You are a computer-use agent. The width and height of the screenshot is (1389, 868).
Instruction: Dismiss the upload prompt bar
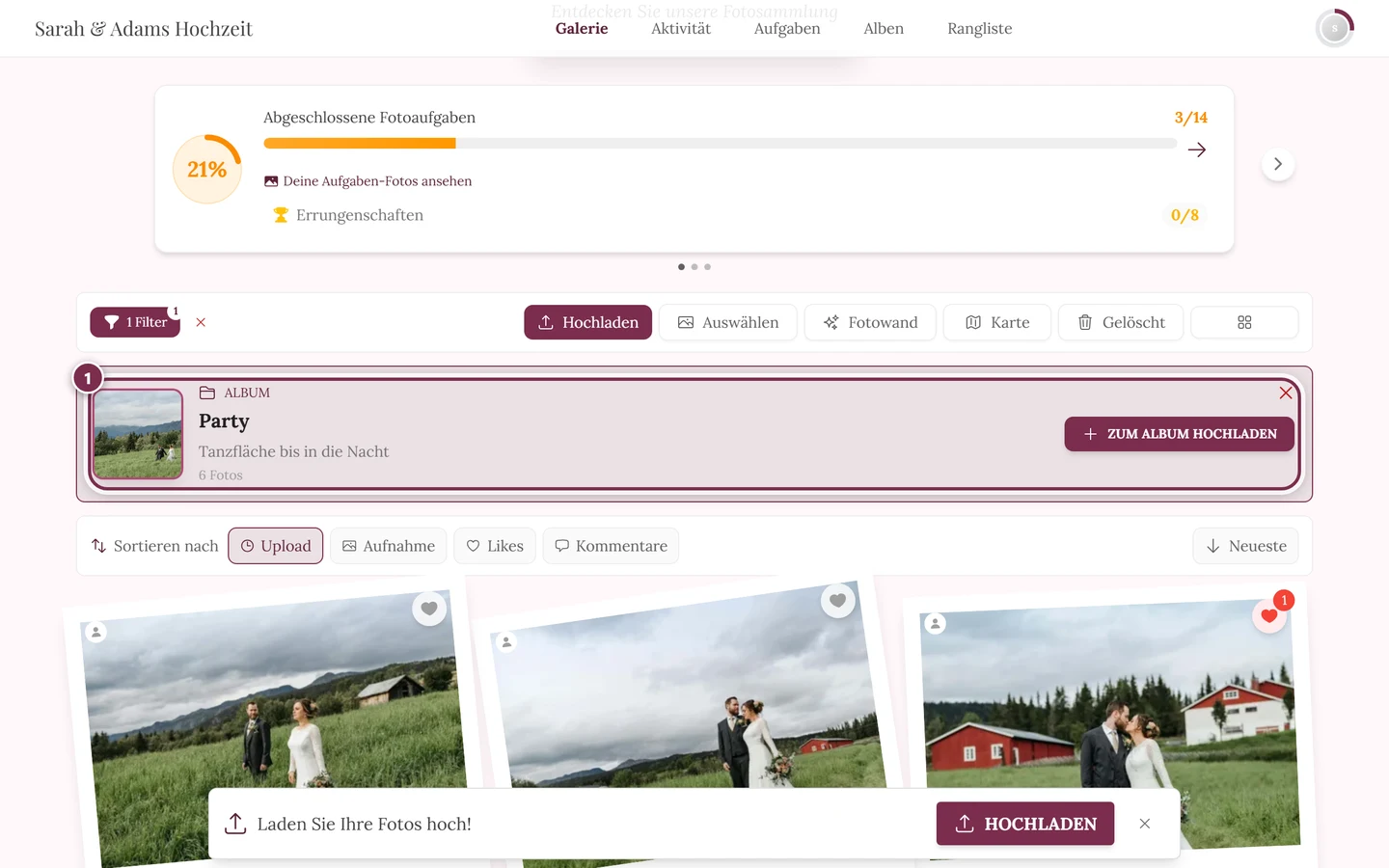[1145, 824]
